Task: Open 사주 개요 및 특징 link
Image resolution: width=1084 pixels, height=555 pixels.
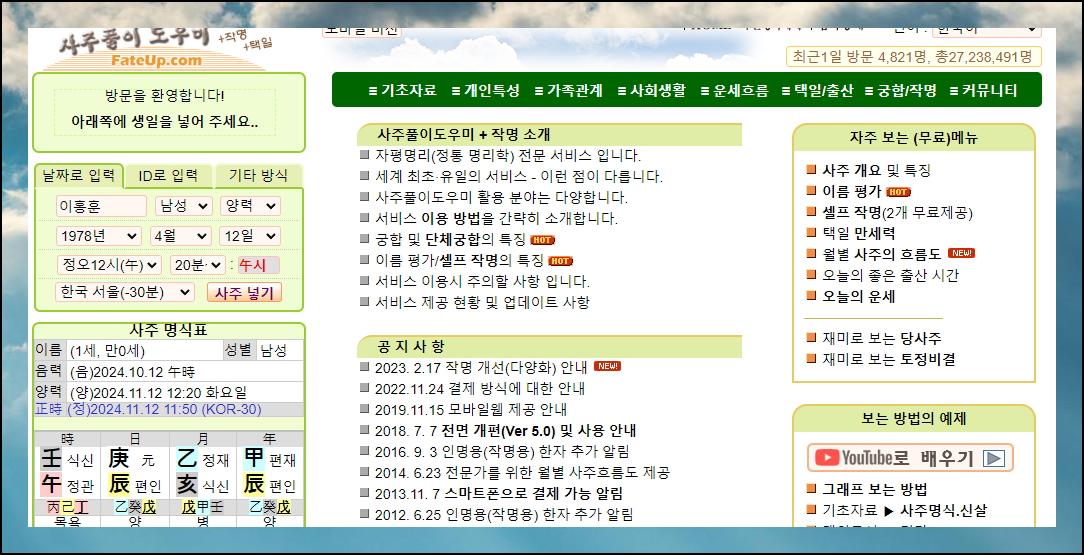Action: tap(876, 170)
